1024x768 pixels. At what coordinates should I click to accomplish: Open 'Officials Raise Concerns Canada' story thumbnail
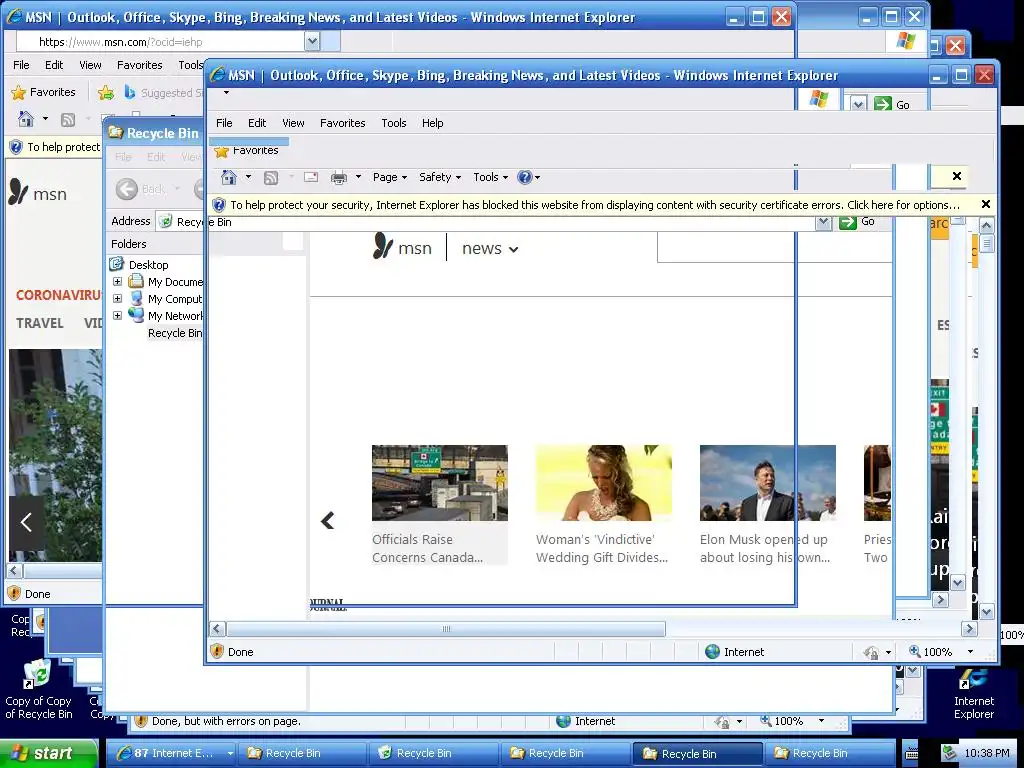tap(440, 483)
